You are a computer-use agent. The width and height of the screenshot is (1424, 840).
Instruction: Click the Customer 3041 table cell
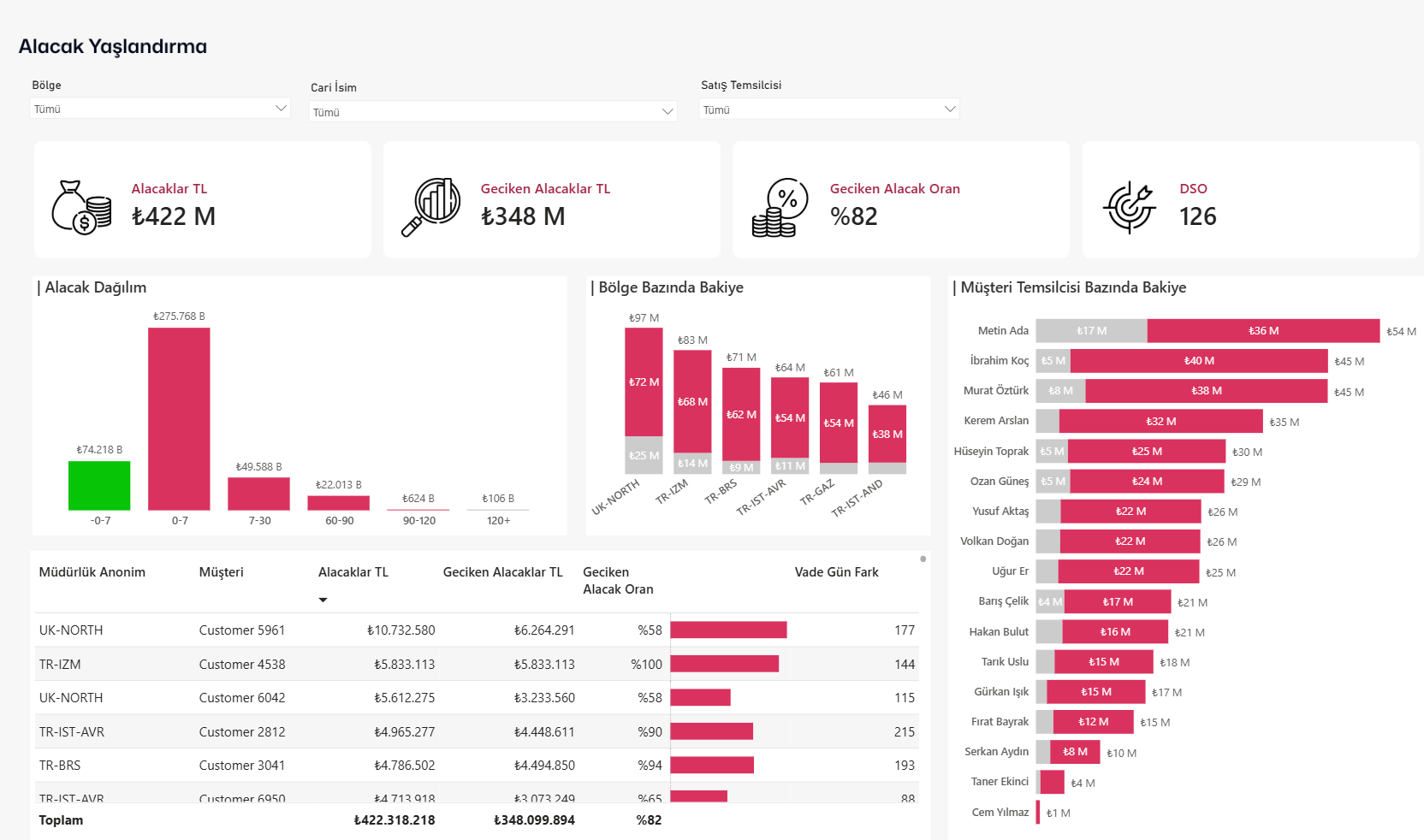point(242,766)
